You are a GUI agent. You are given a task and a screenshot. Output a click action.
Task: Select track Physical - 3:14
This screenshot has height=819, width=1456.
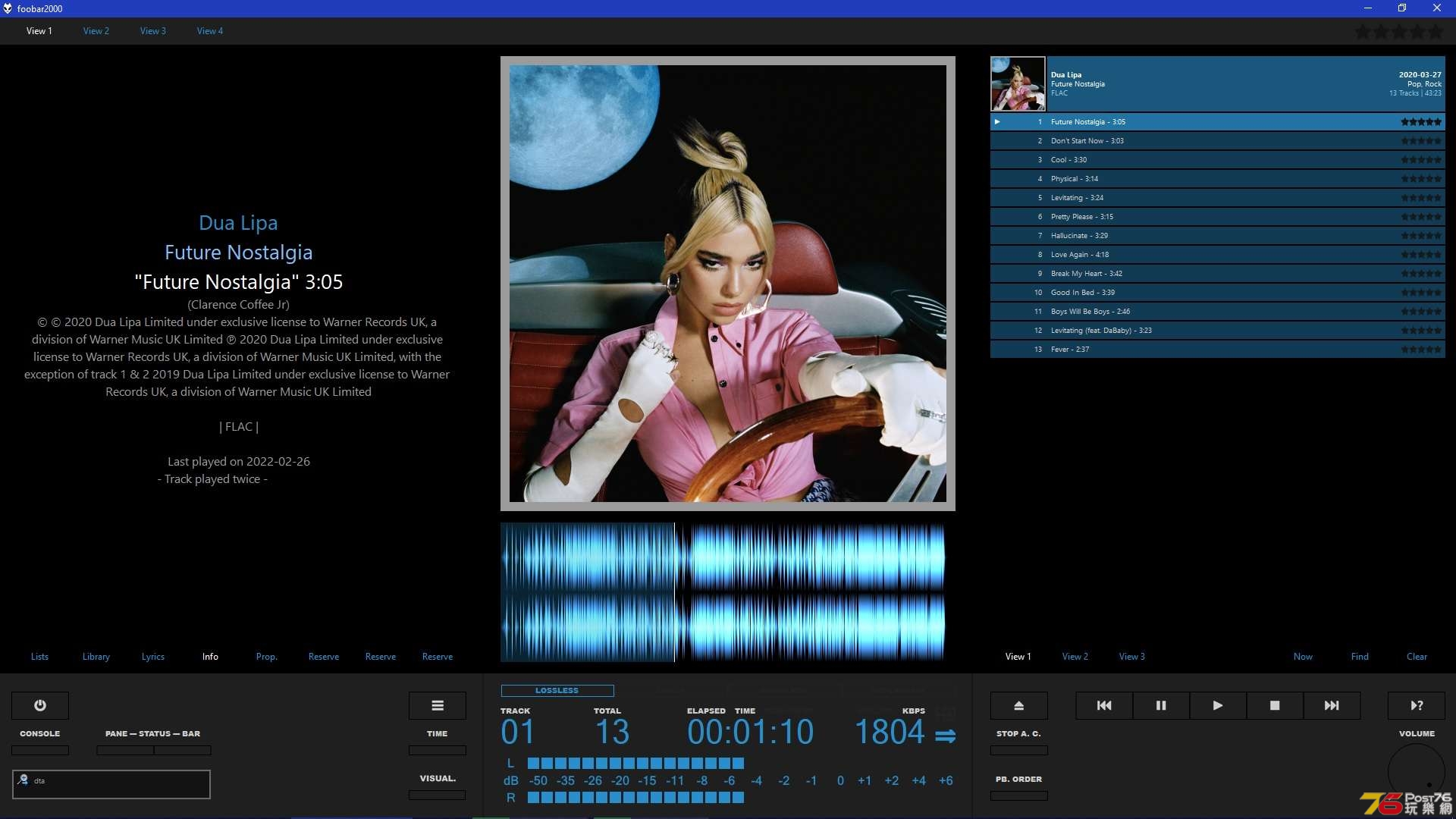point(1217,179)
